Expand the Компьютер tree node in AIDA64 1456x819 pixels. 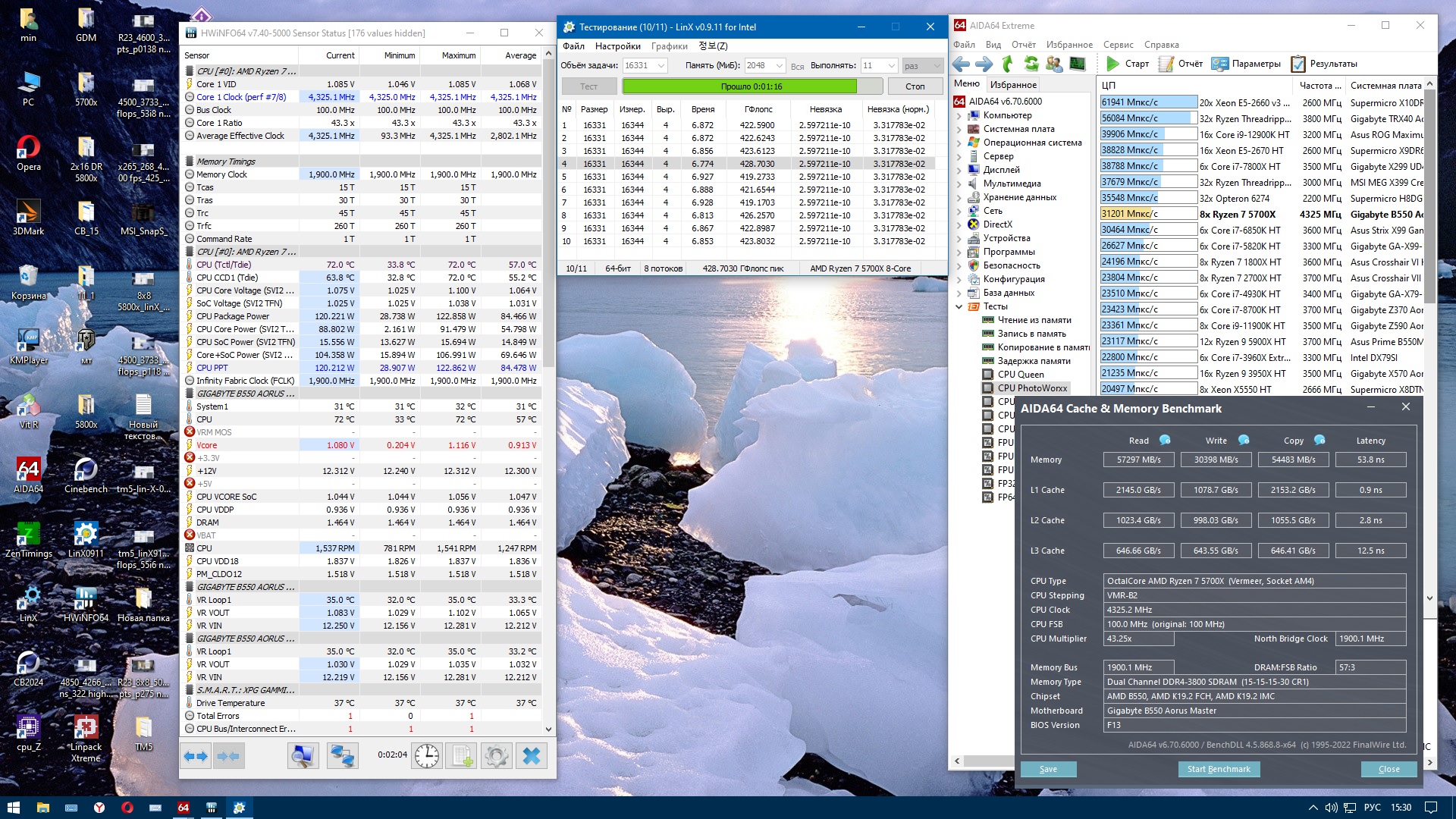point(959,115)
